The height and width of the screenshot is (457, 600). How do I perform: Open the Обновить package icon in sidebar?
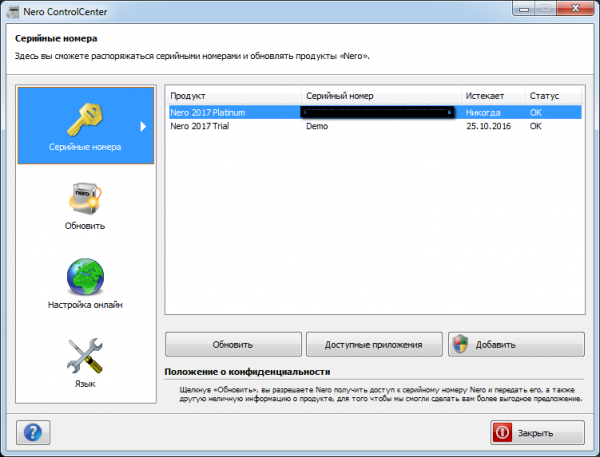coord(85,199)
